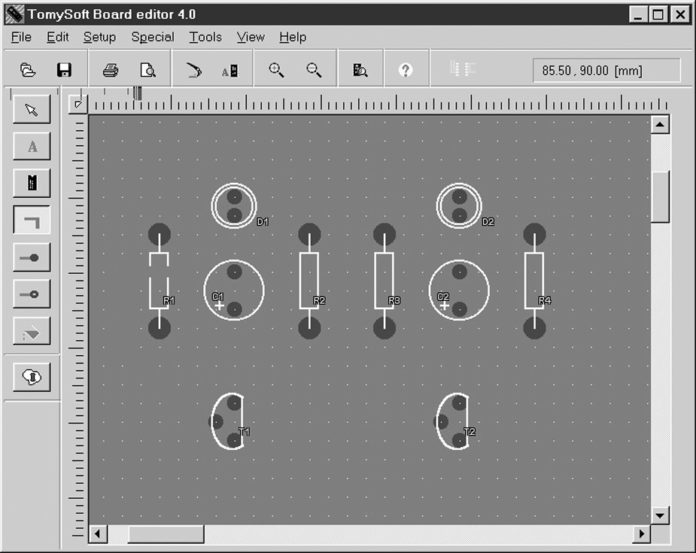Click the ruler origin corner button
Screen dimensions: 696x553
78,104
